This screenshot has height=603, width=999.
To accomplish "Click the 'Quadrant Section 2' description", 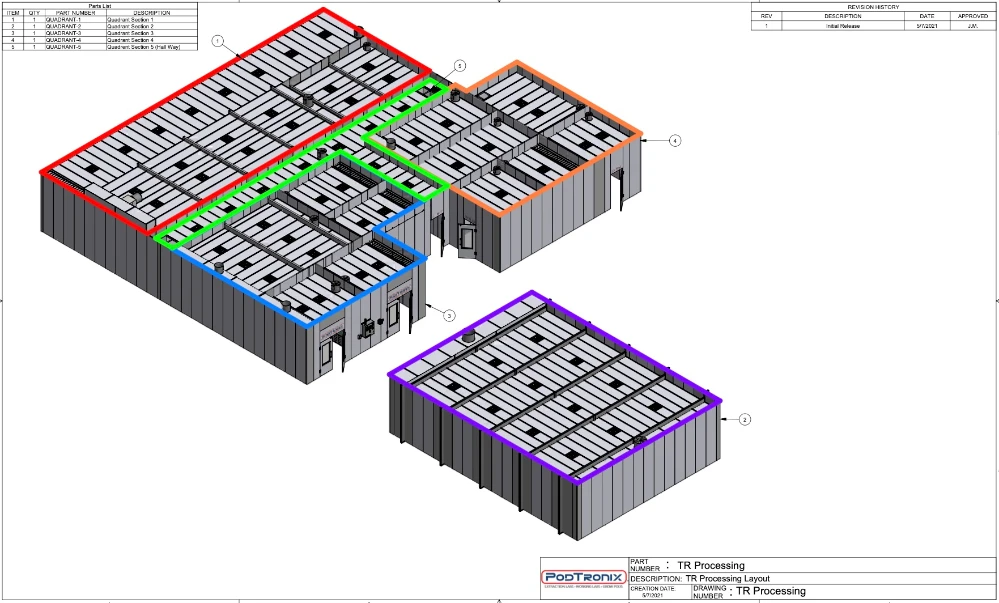I will coord(131,26).
